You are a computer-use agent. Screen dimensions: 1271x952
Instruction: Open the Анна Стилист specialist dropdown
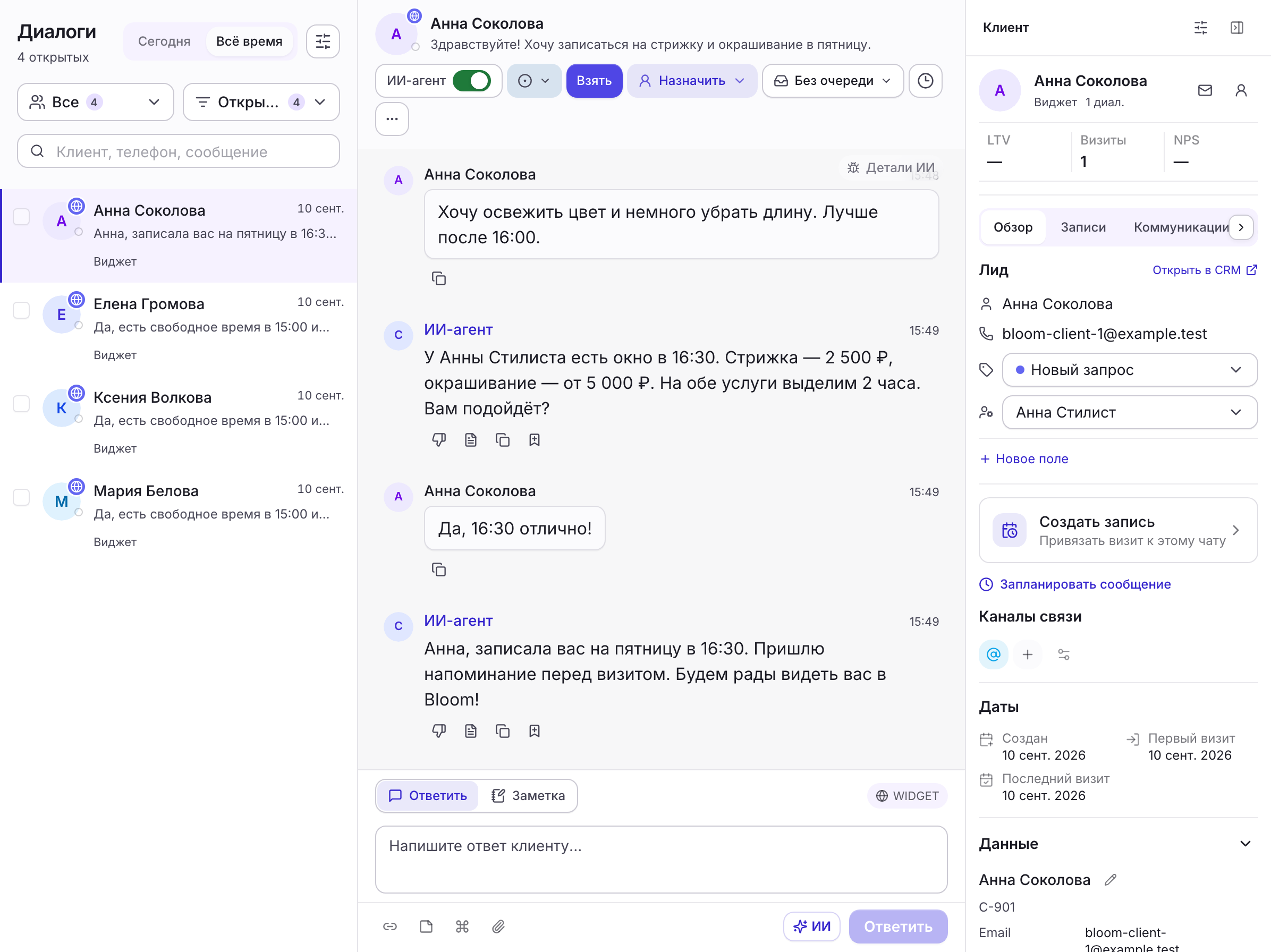(1129, 412)
